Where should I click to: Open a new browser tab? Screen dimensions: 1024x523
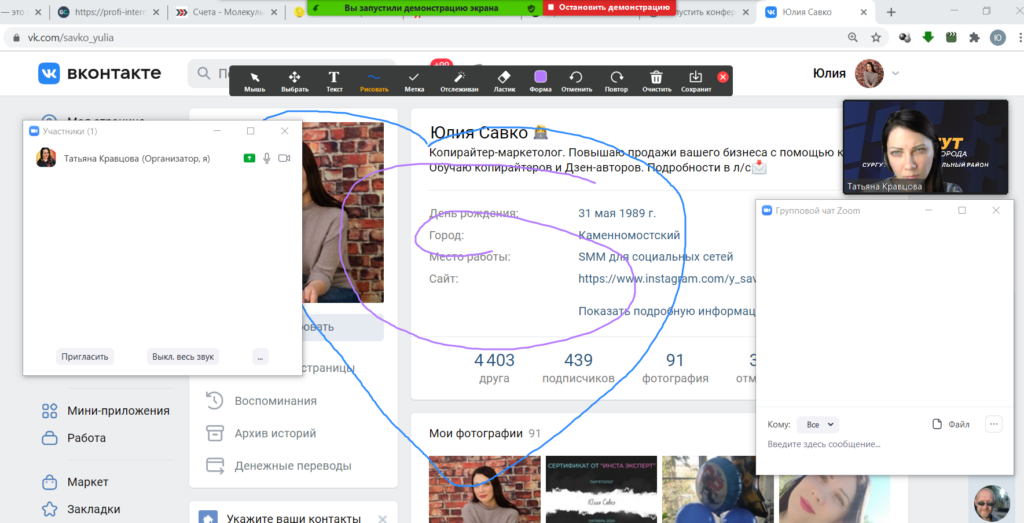coord(891,12)
